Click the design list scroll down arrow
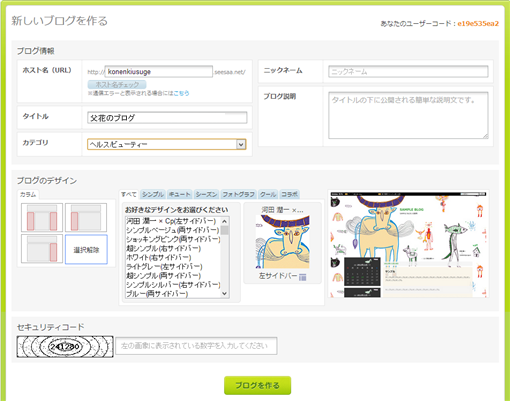 [225, 293]
